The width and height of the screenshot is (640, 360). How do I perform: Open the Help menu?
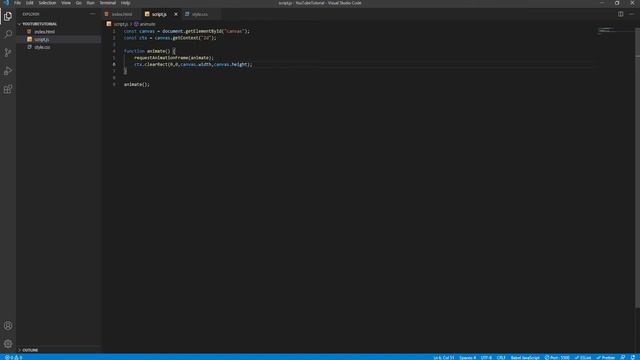tap(125, 3)
